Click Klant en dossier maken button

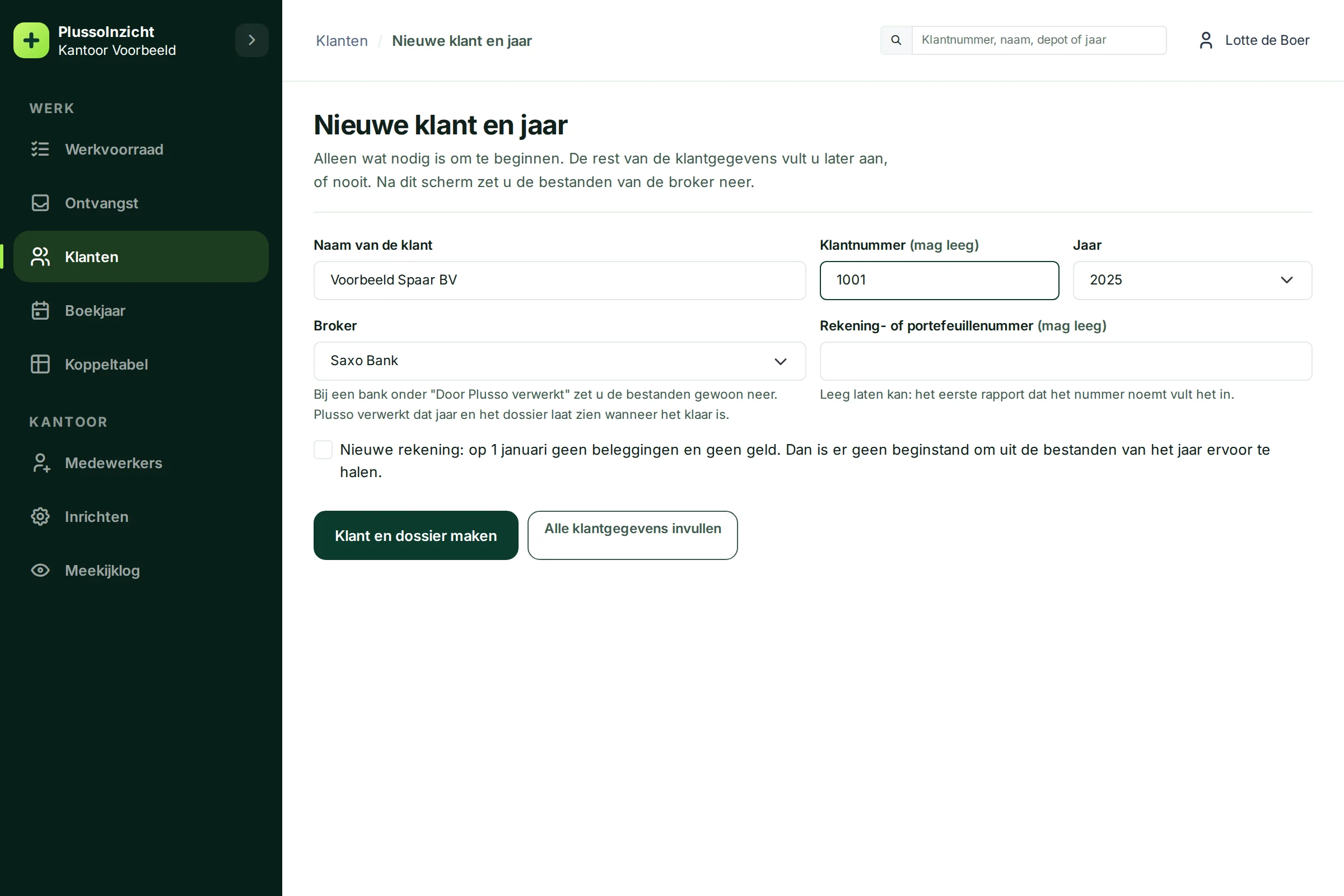pos(416,535)
